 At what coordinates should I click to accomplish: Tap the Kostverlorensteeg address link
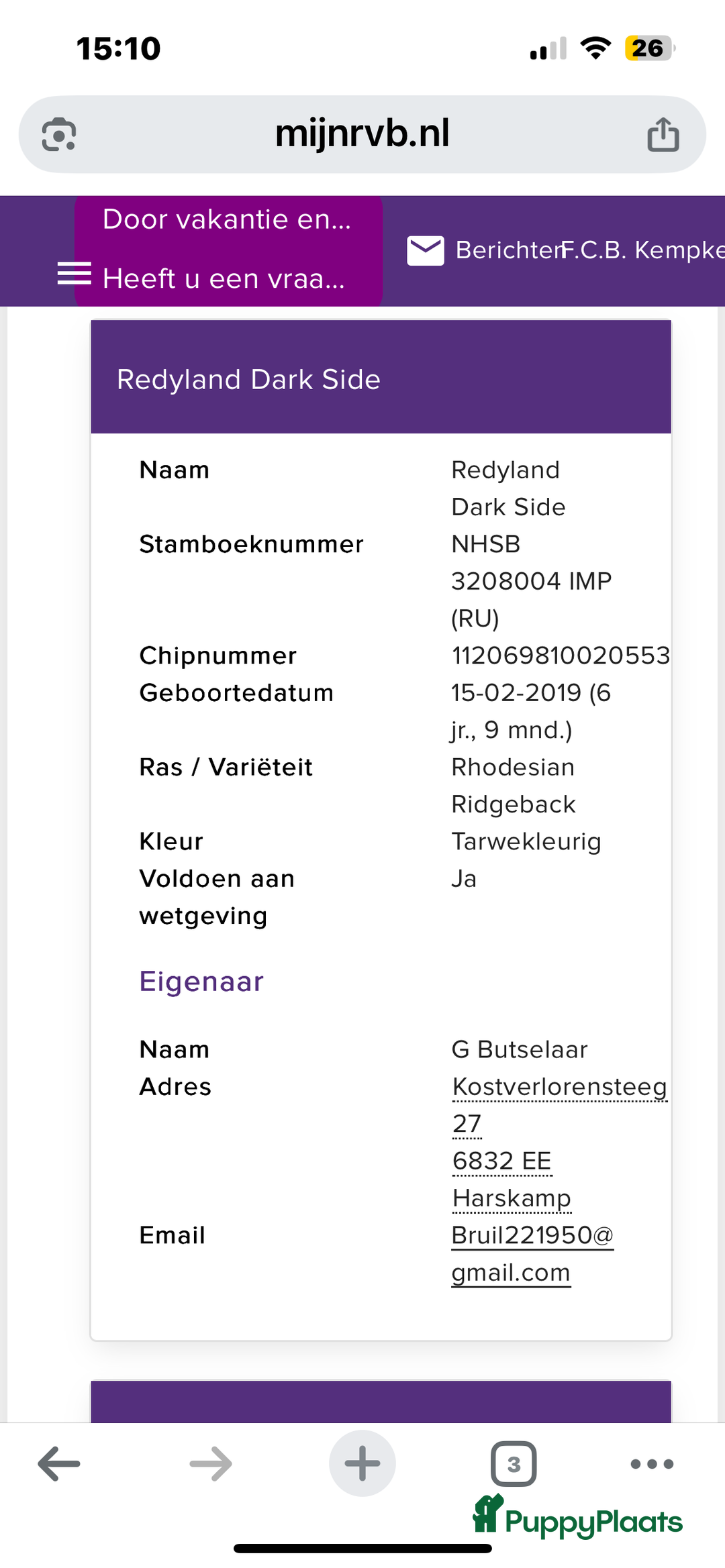coord(559,1086)
